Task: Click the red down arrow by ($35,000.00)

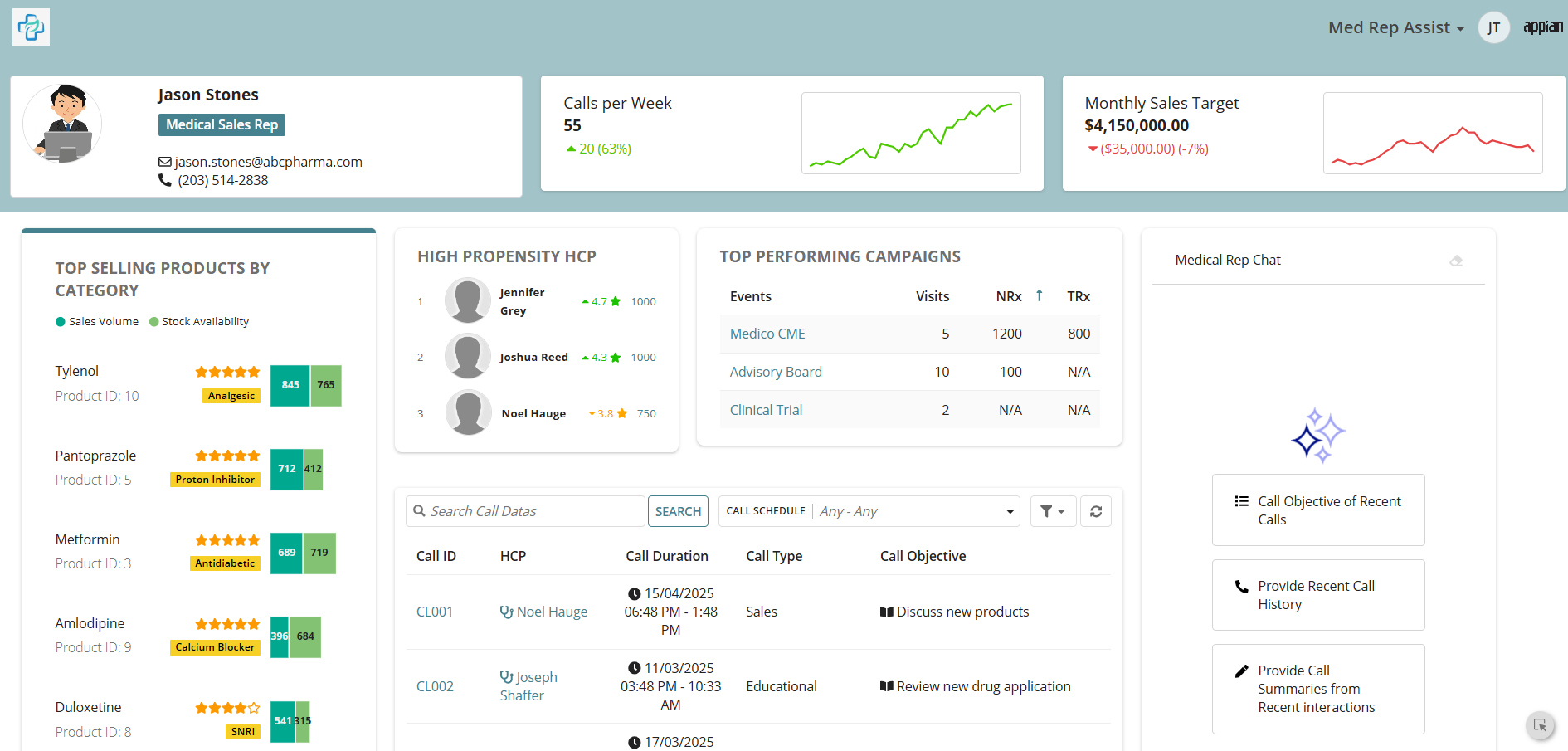Action: tap(1093, 149)
